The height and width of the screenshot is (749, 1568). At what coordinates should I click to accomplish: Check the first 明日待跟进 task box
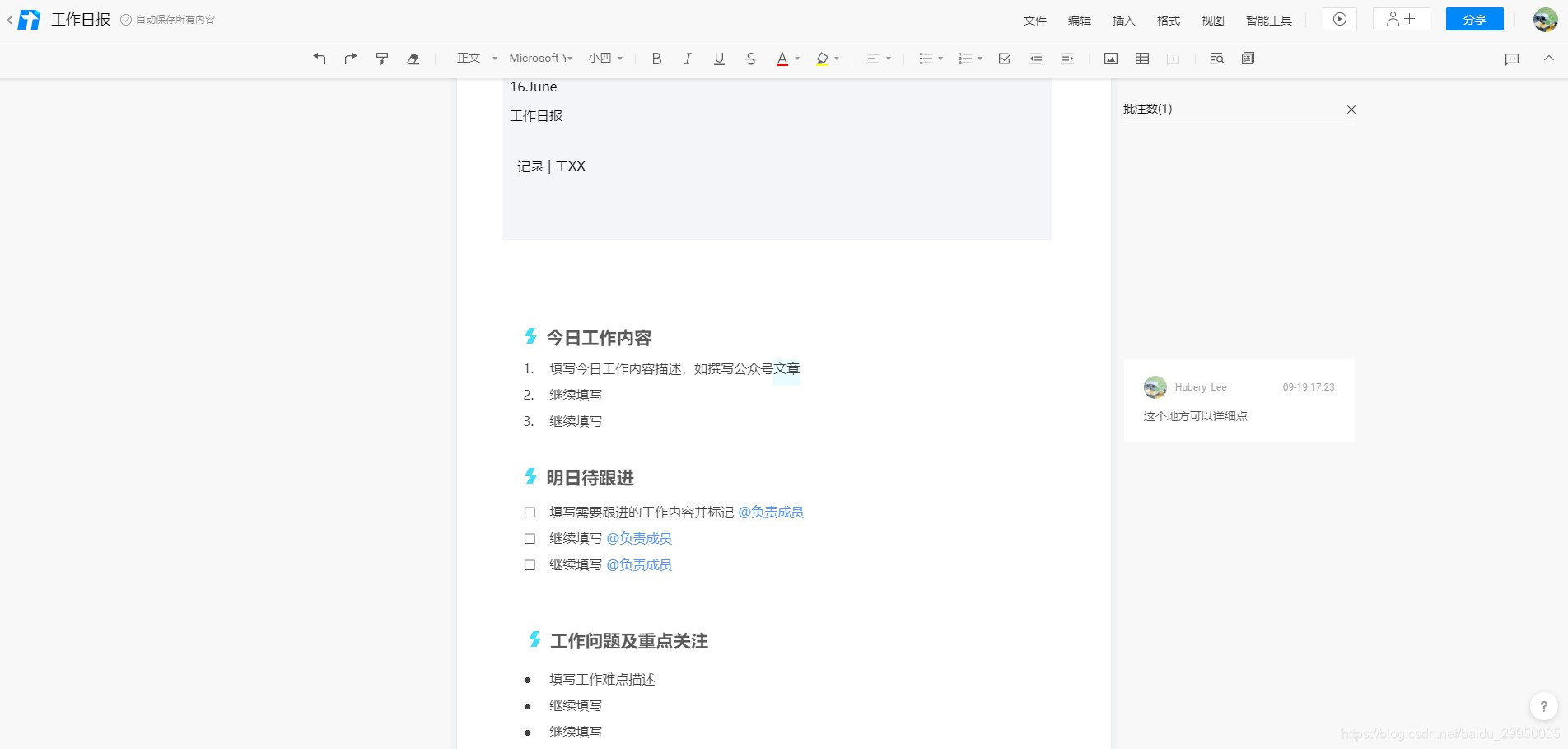click(x=530, y=513)
